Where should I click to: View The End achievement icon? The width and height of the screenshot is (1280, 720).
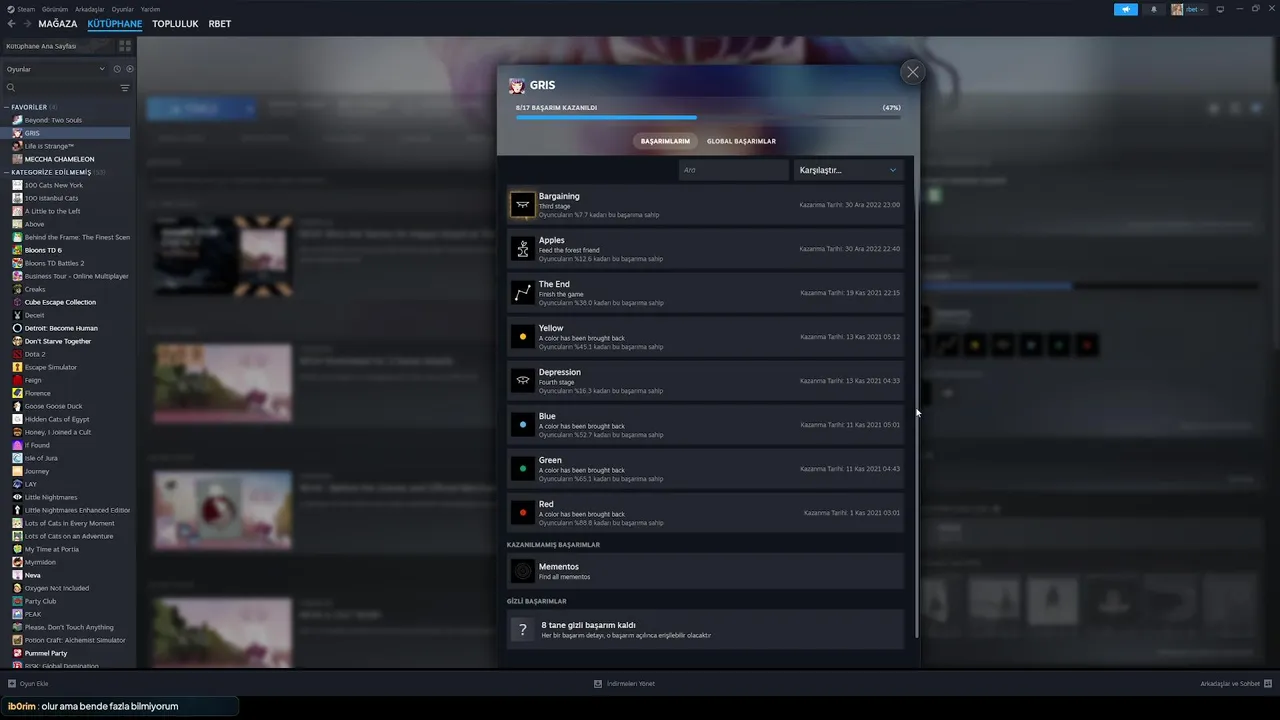(x=522, y=293)
